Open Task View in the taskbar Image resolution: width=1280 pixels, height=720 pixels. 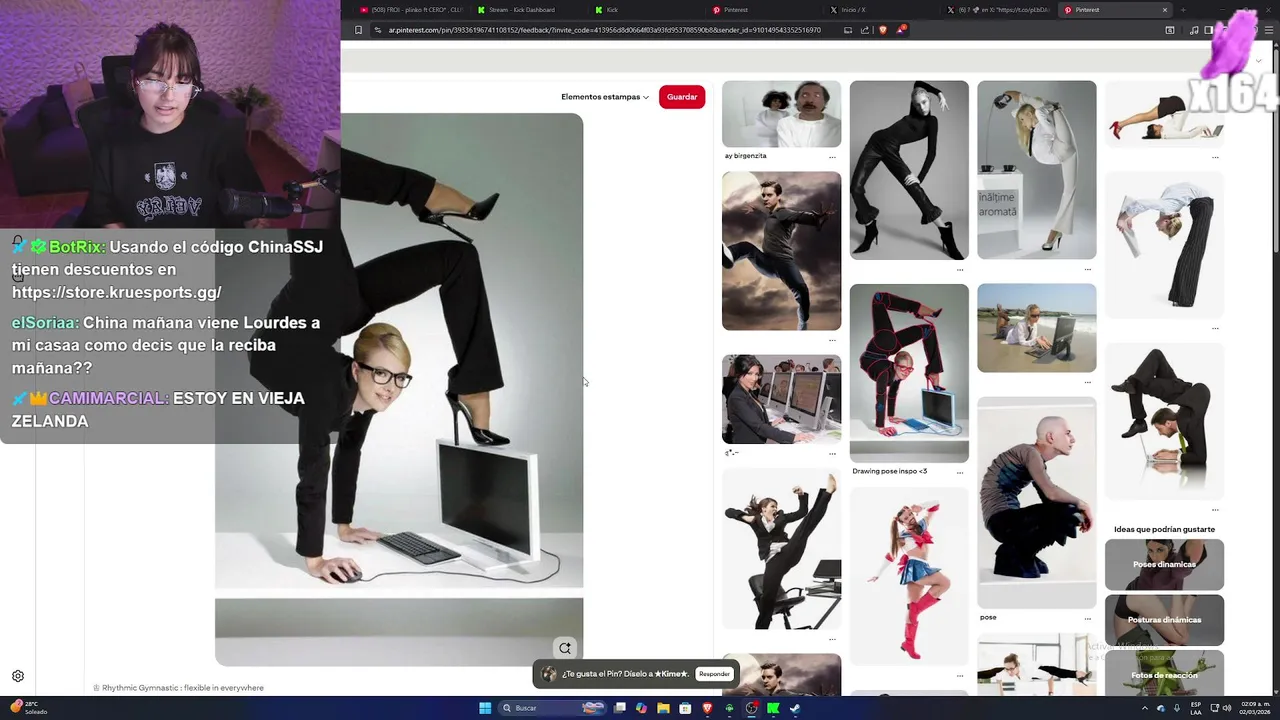point(620,708)
